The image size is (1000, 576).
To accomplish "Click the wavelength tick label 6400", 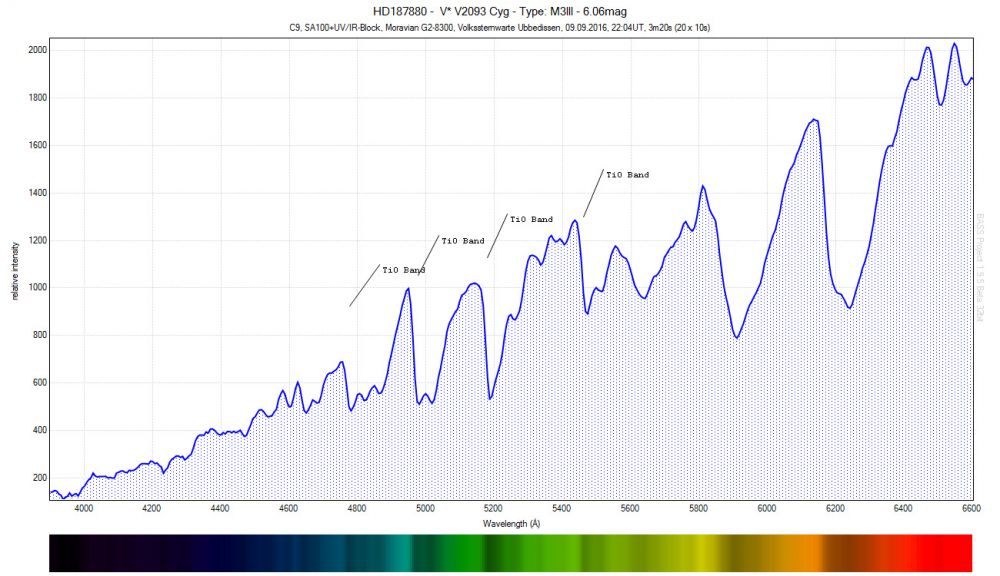I will coord(903,508).
